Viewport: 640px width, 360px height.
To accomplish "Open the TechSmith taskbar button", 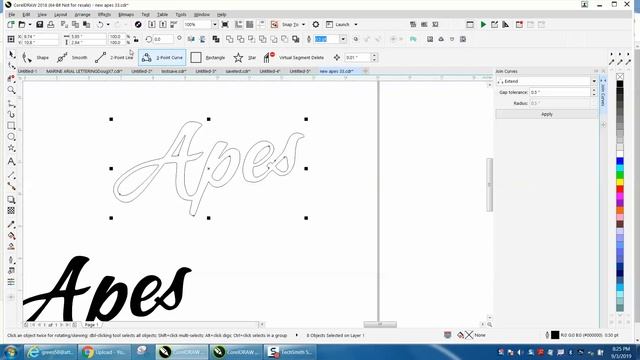I will tap(290, 352).
